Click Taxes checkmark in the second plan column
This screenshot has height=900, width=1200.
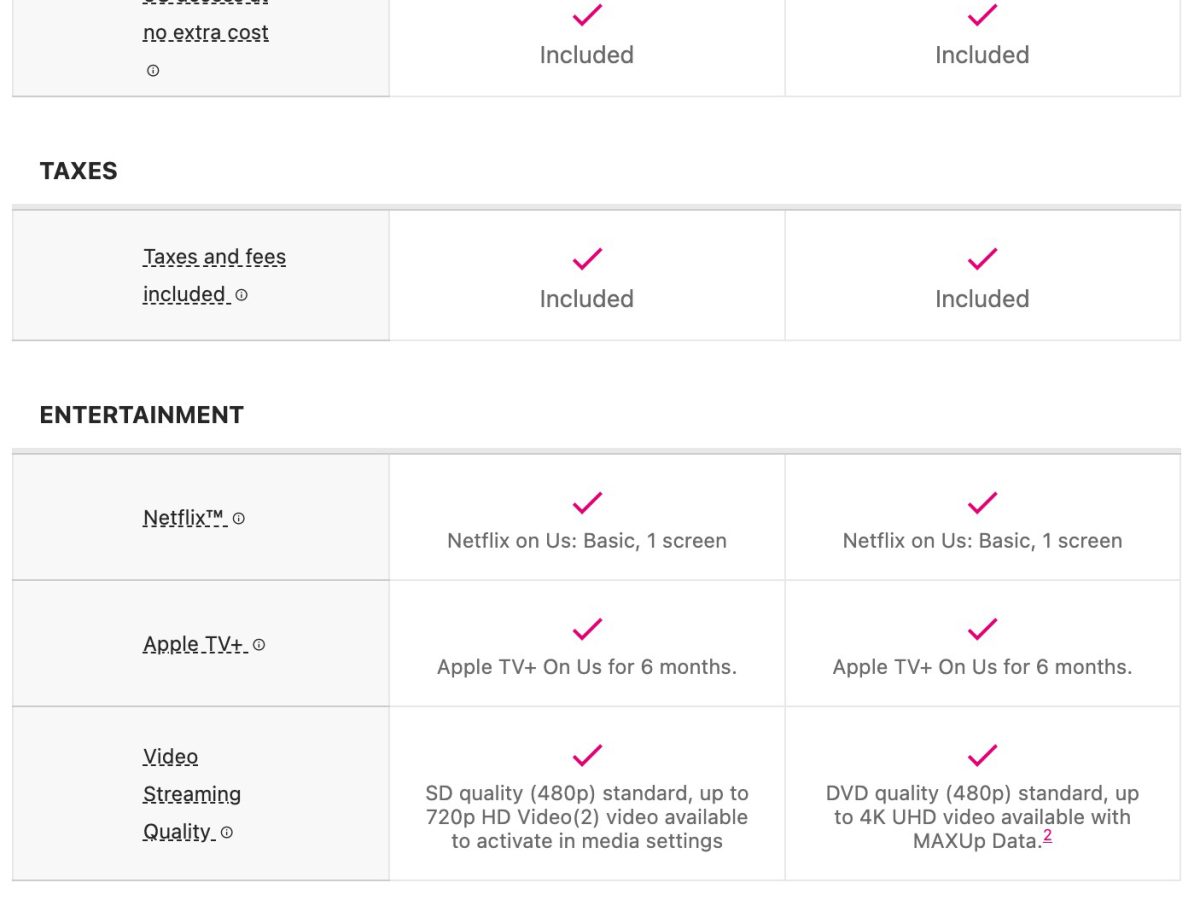point(982,259)
